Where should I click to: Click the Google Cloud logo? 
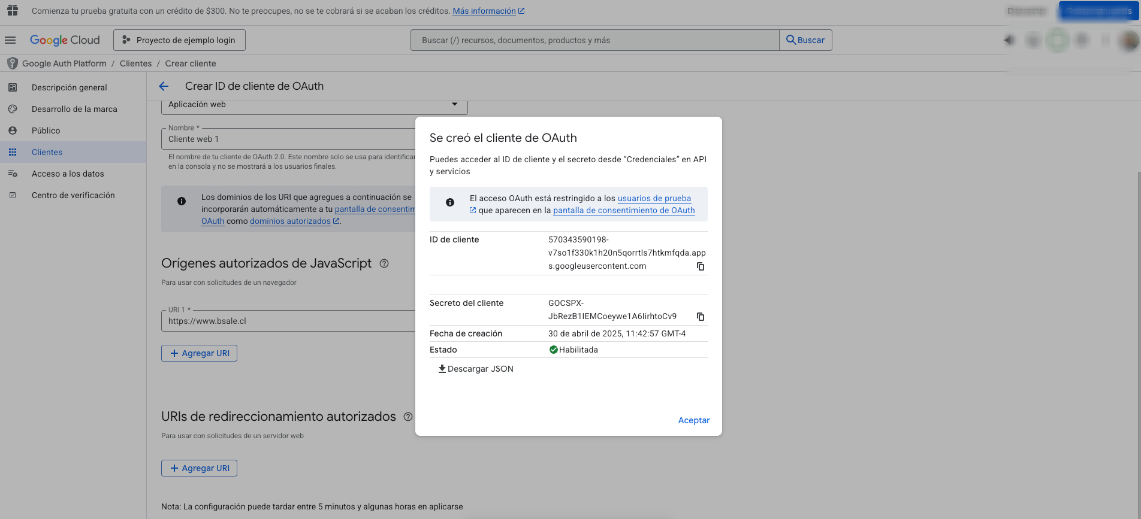tap(65, 40)
